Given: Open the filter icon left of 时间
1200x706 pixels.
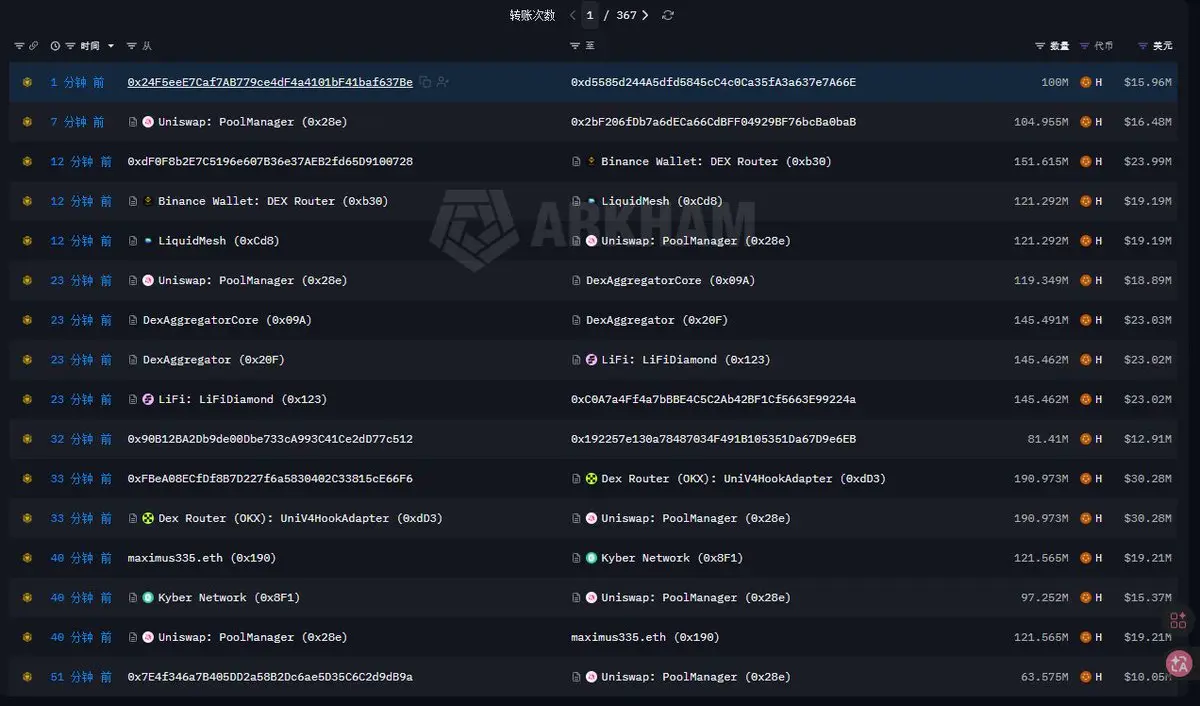Looking at the screenshot, I should [x=70, y=46].
